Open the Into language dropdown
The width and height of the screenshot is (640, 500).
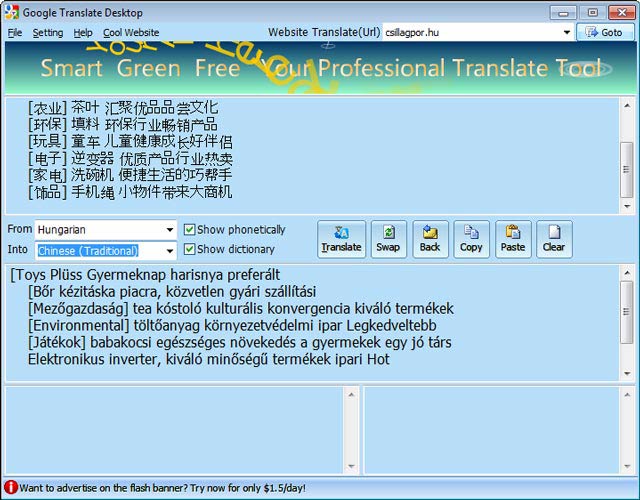click(x=170, y=251)
